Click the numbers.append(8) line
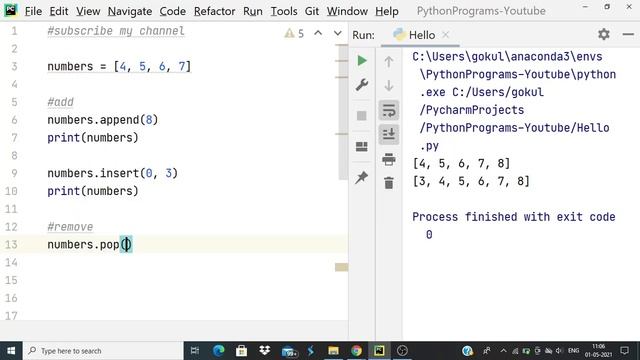The image size is (640, 360). [x=102, y=120]
